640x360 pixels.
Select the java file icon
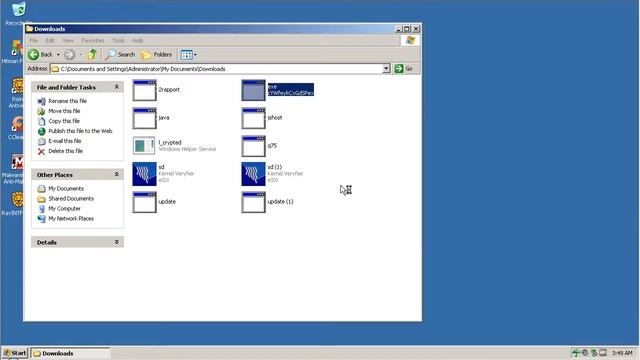coord(144,118)
